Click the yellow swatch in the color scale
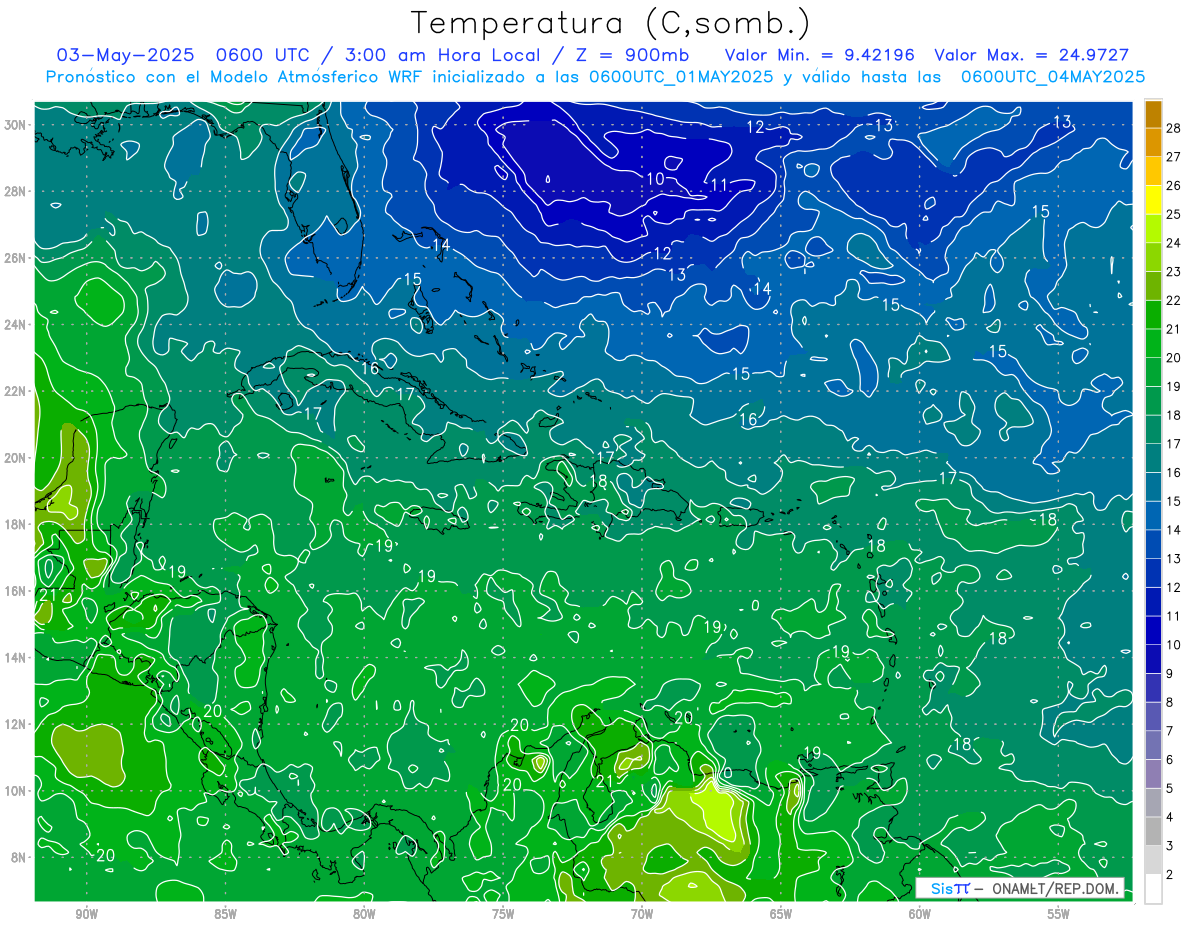Screen dimensions: 1200x927 1153,200
